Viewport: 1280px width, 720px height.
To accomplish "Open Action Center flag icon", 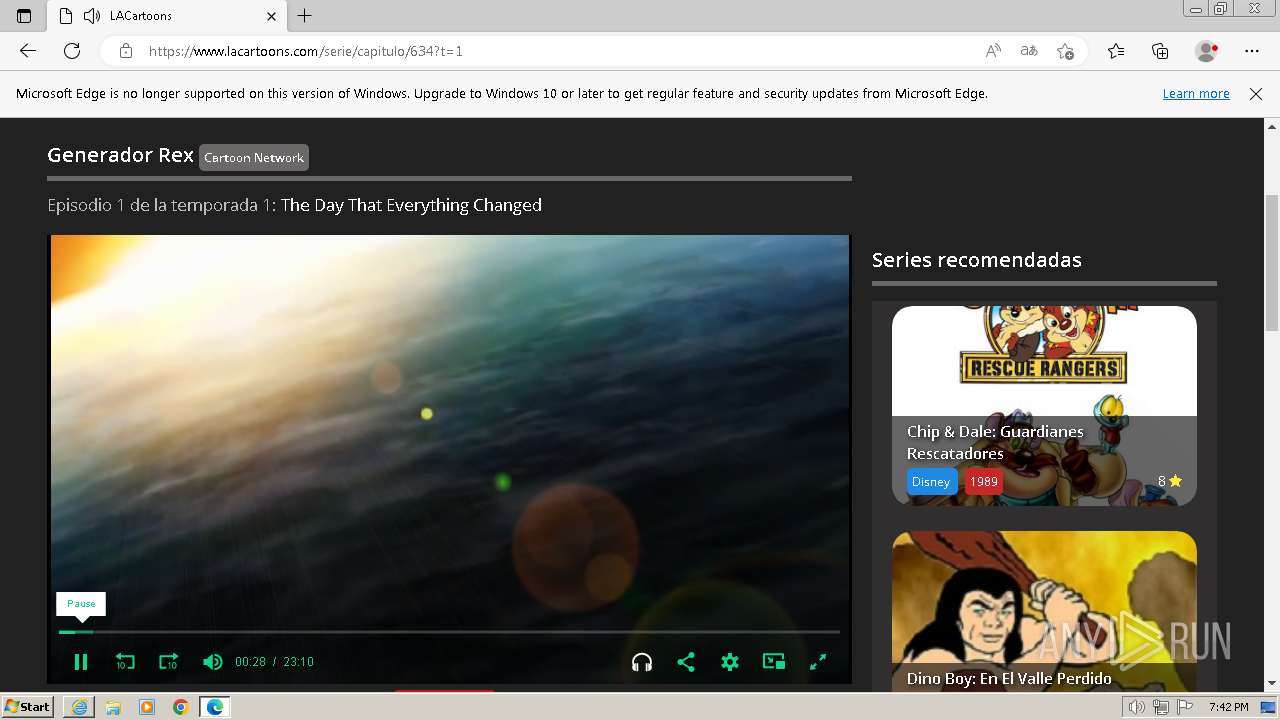I will (1185, 707).
